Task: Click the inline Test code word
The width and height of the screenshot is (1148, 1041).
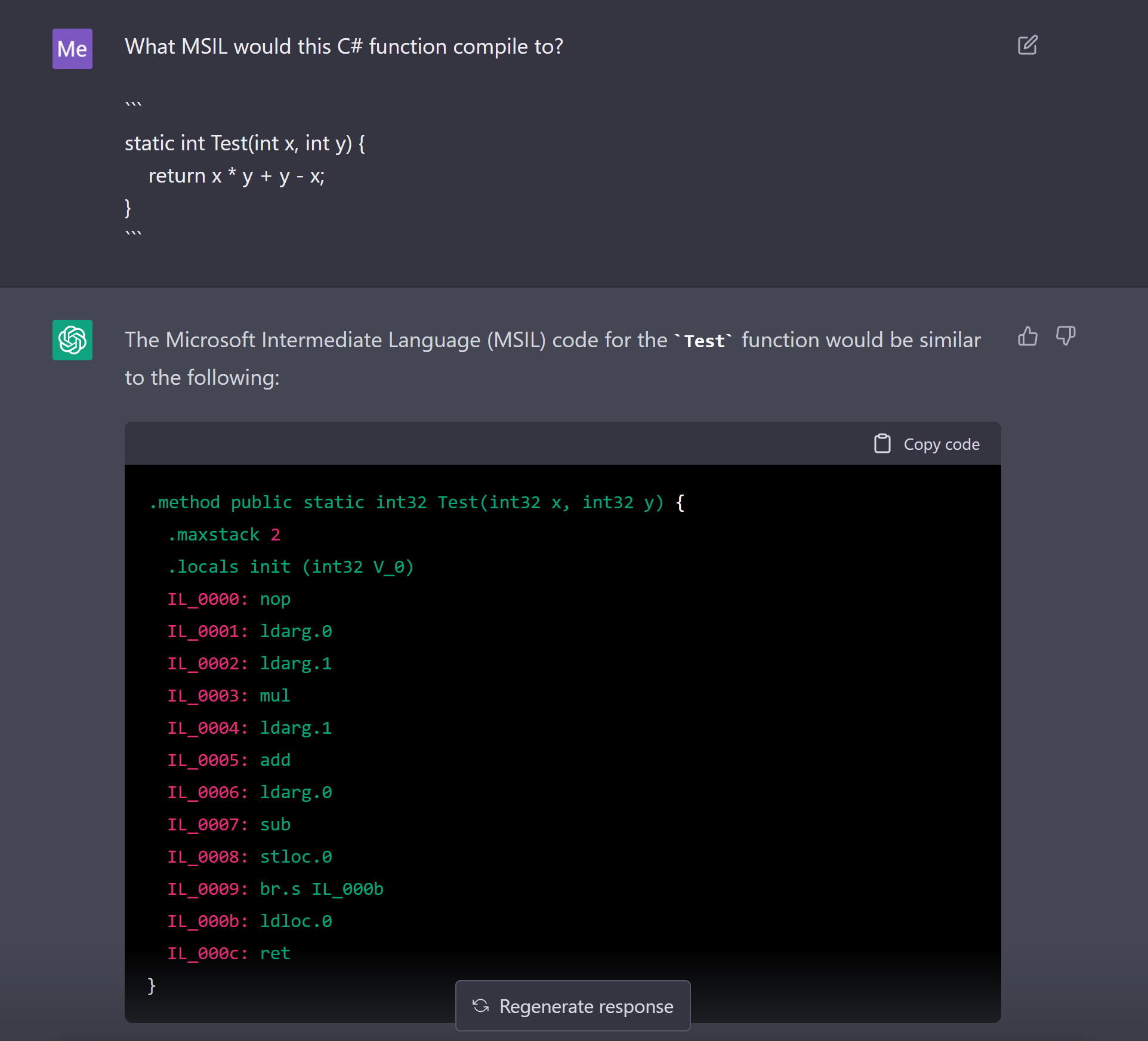Action: (x=704, y=341)
